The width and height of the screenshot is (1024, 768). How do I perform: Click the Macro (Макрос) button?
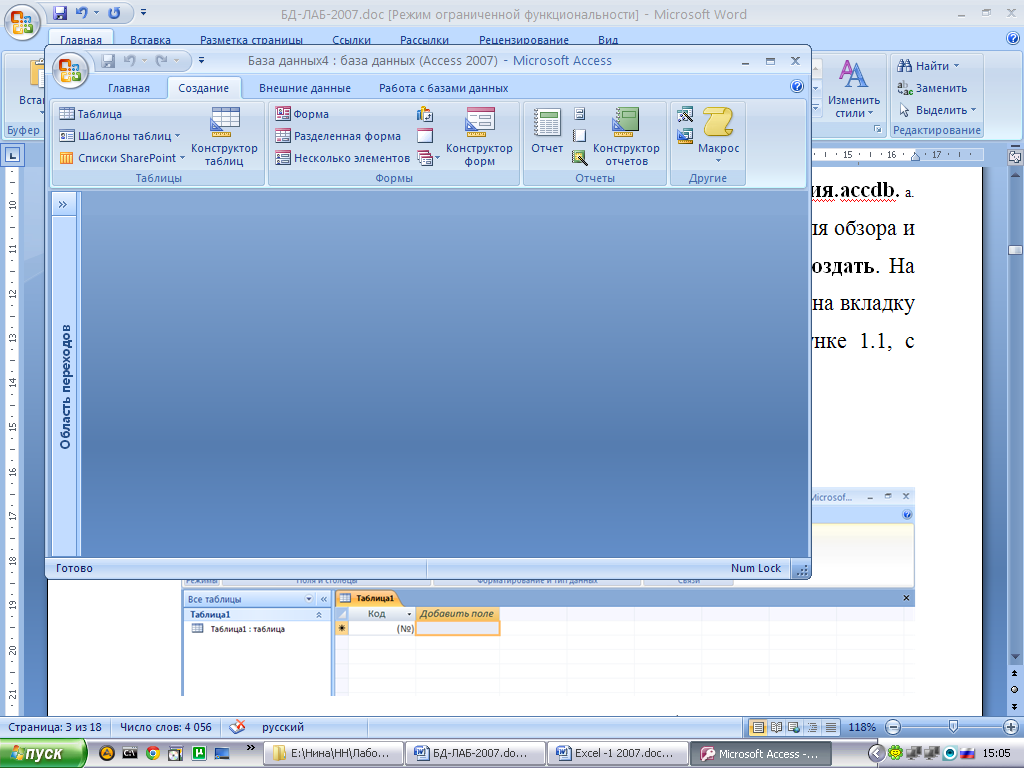[718, 135]
